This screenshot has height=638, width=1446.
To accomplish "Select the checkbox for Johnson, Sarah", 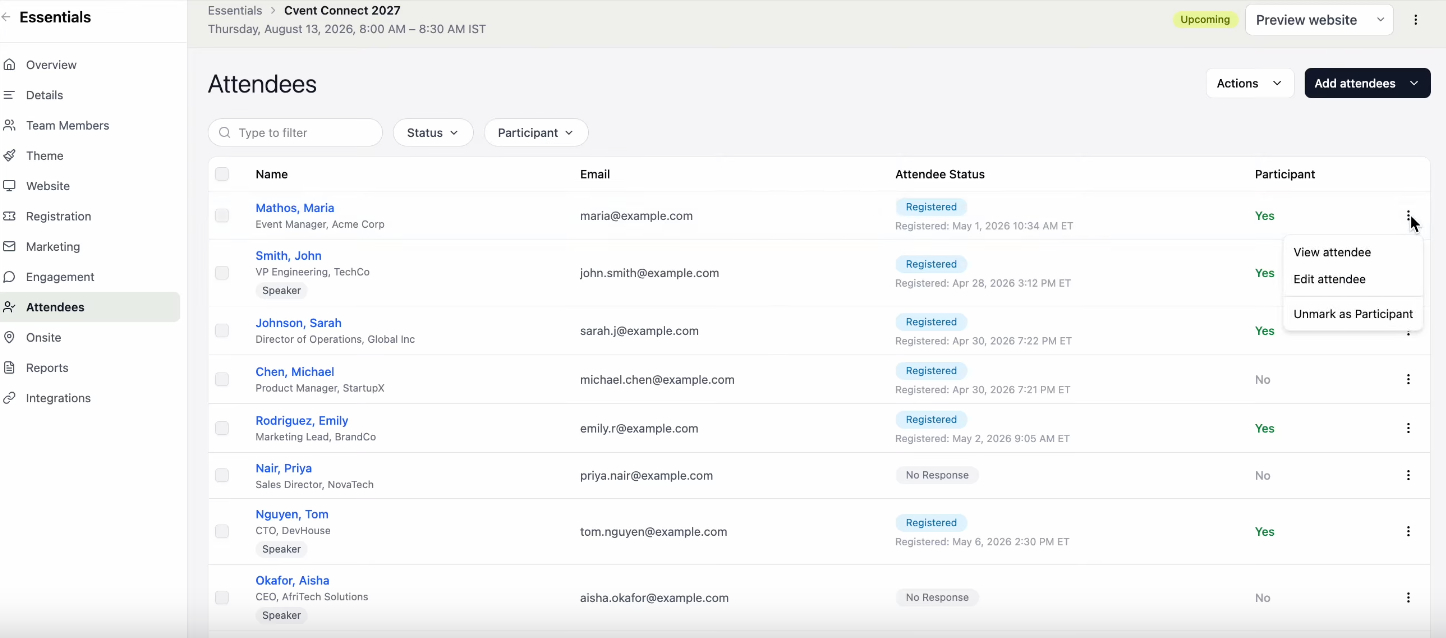I will pyautogui.click(x=222, y=331).
